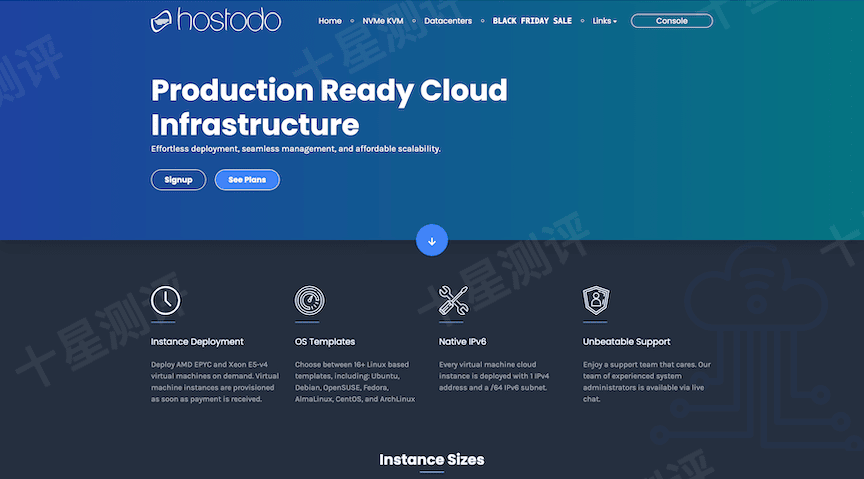Image resolution: width=864 pixels, height=479 pixels.
Task: Click the Hostodo logo icon
Action: [162, 20]
